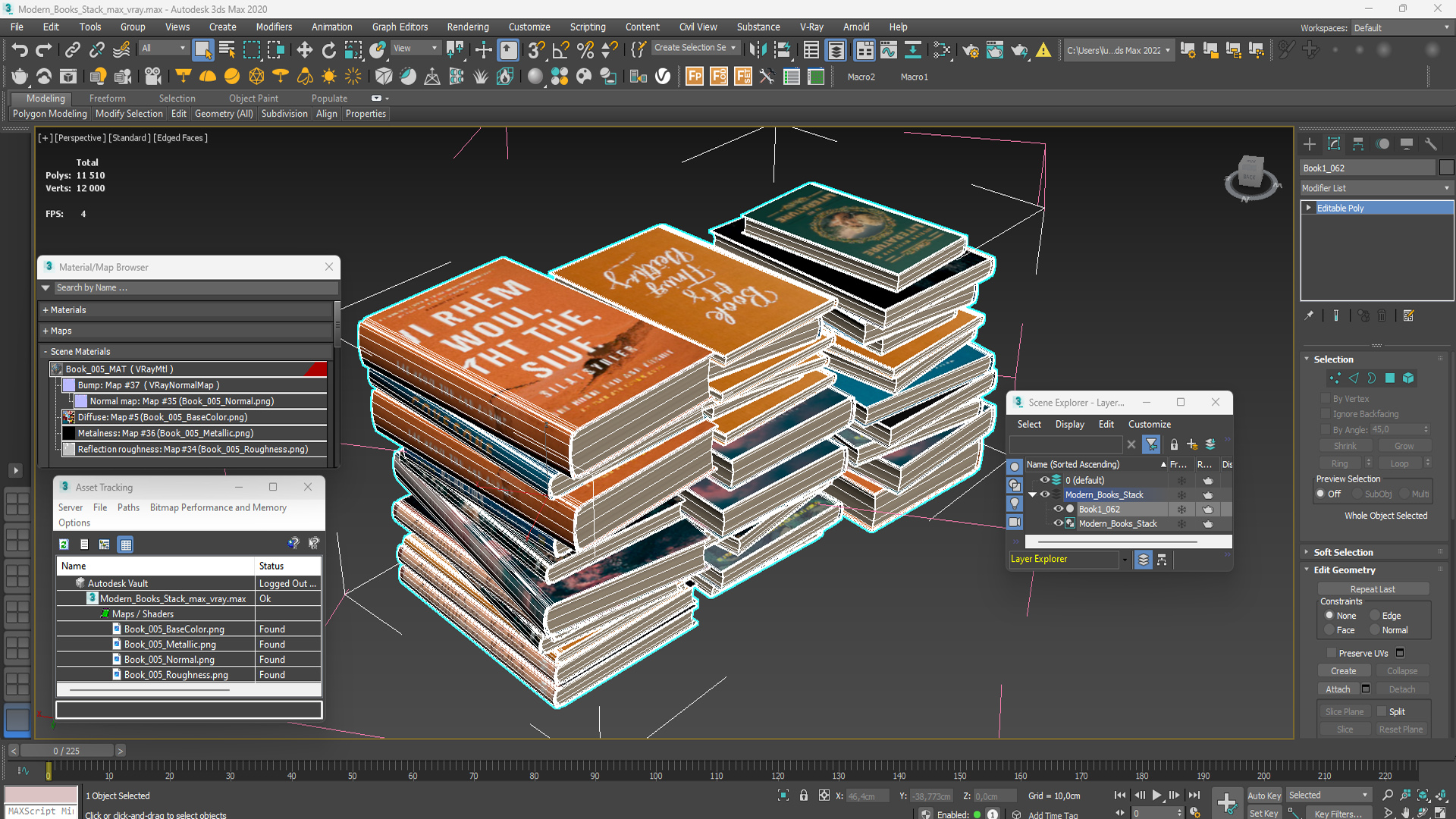Select SubObj preview selection radio
Image resolution: width=1456 pixels, height=819 pixels.
click(1357, 494)
